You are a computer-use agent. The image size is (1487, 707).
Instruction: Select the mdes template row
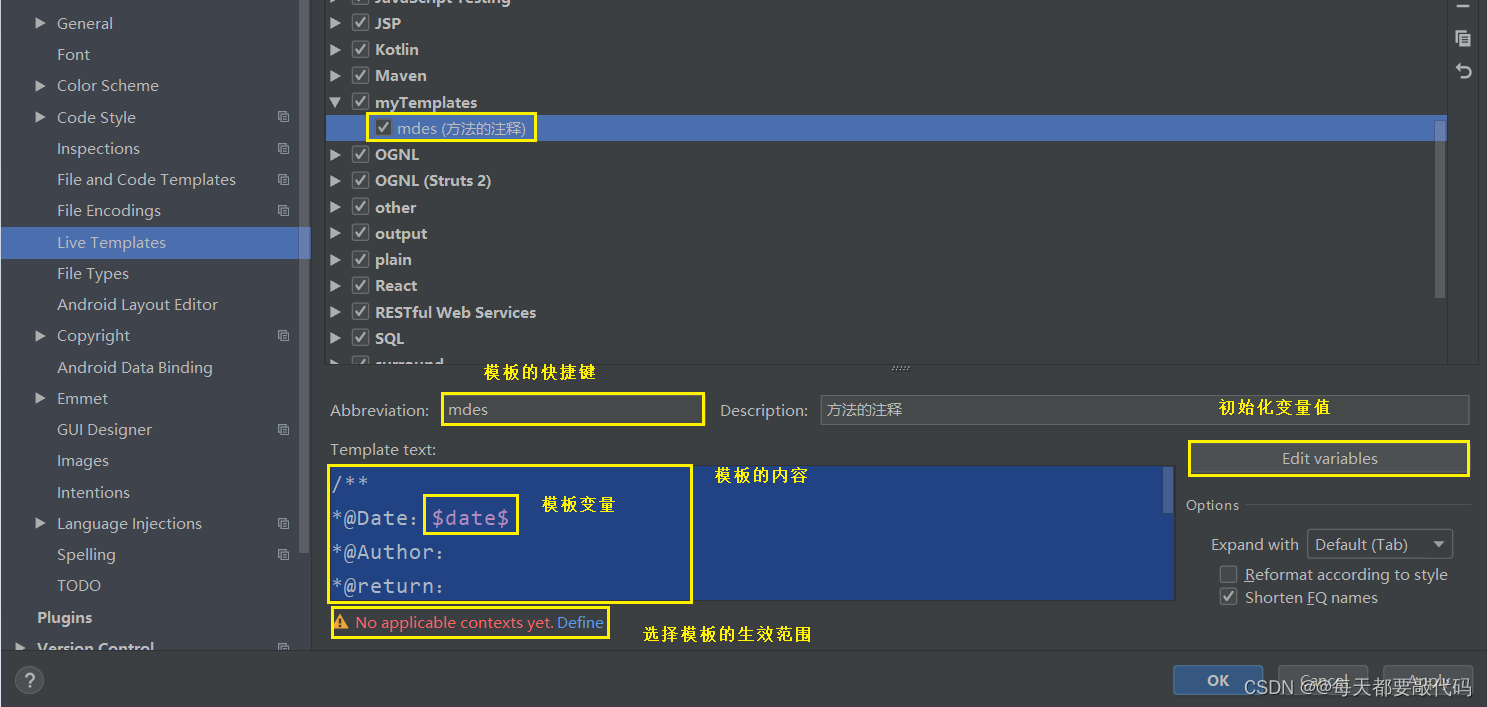(886, 128)
